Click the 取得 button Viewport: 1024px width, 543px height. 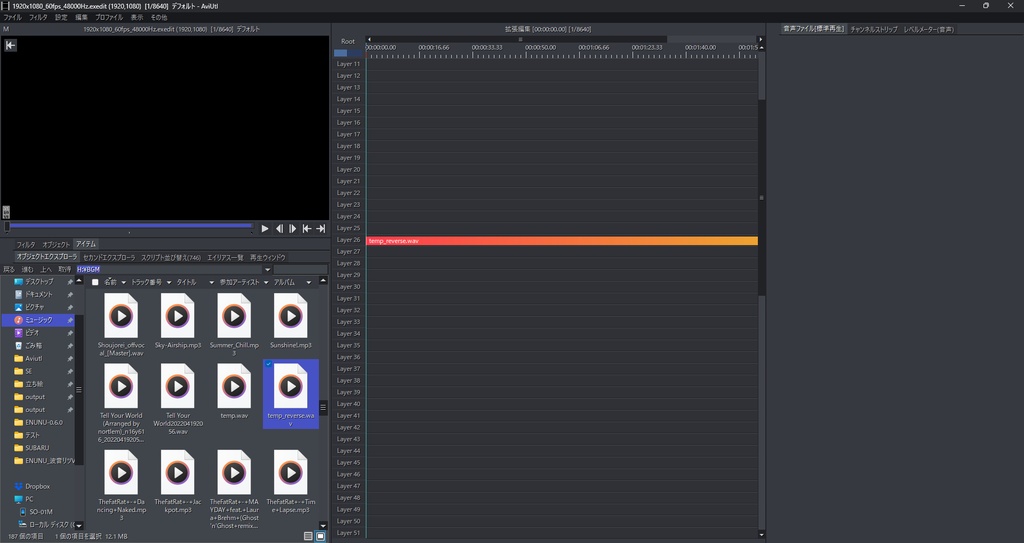pos(65,269)
